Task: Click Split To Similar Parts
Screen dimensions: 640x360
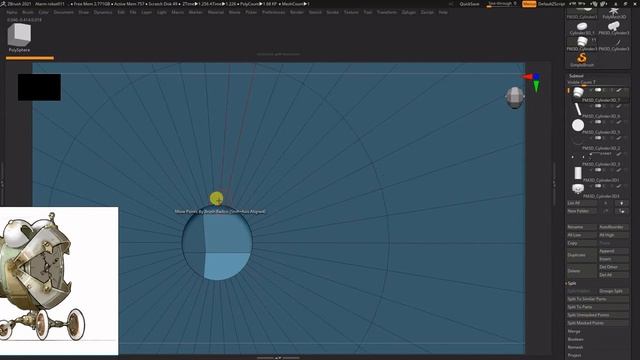Action: click(598, 299)
